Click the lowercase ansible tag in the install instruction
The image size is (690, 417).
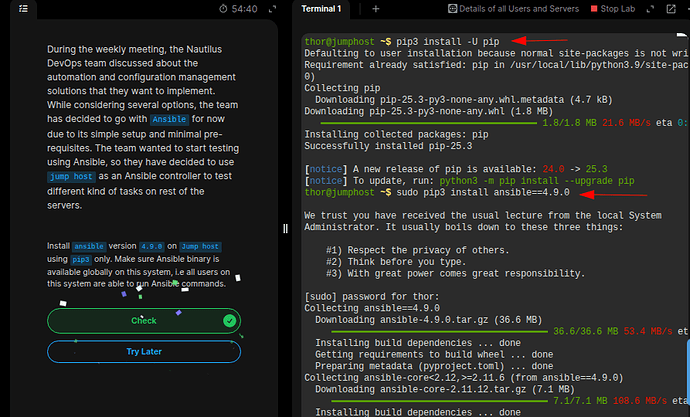click(89, 246)
